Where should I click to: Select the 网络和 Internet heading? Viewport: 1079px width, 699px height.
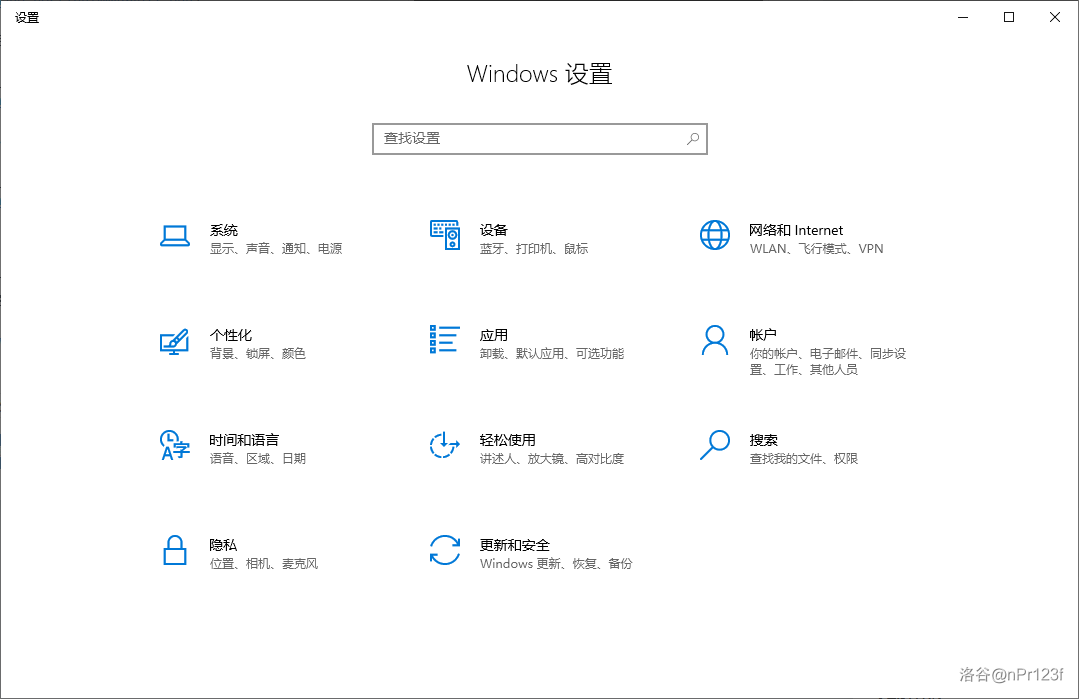click(796, 230)
